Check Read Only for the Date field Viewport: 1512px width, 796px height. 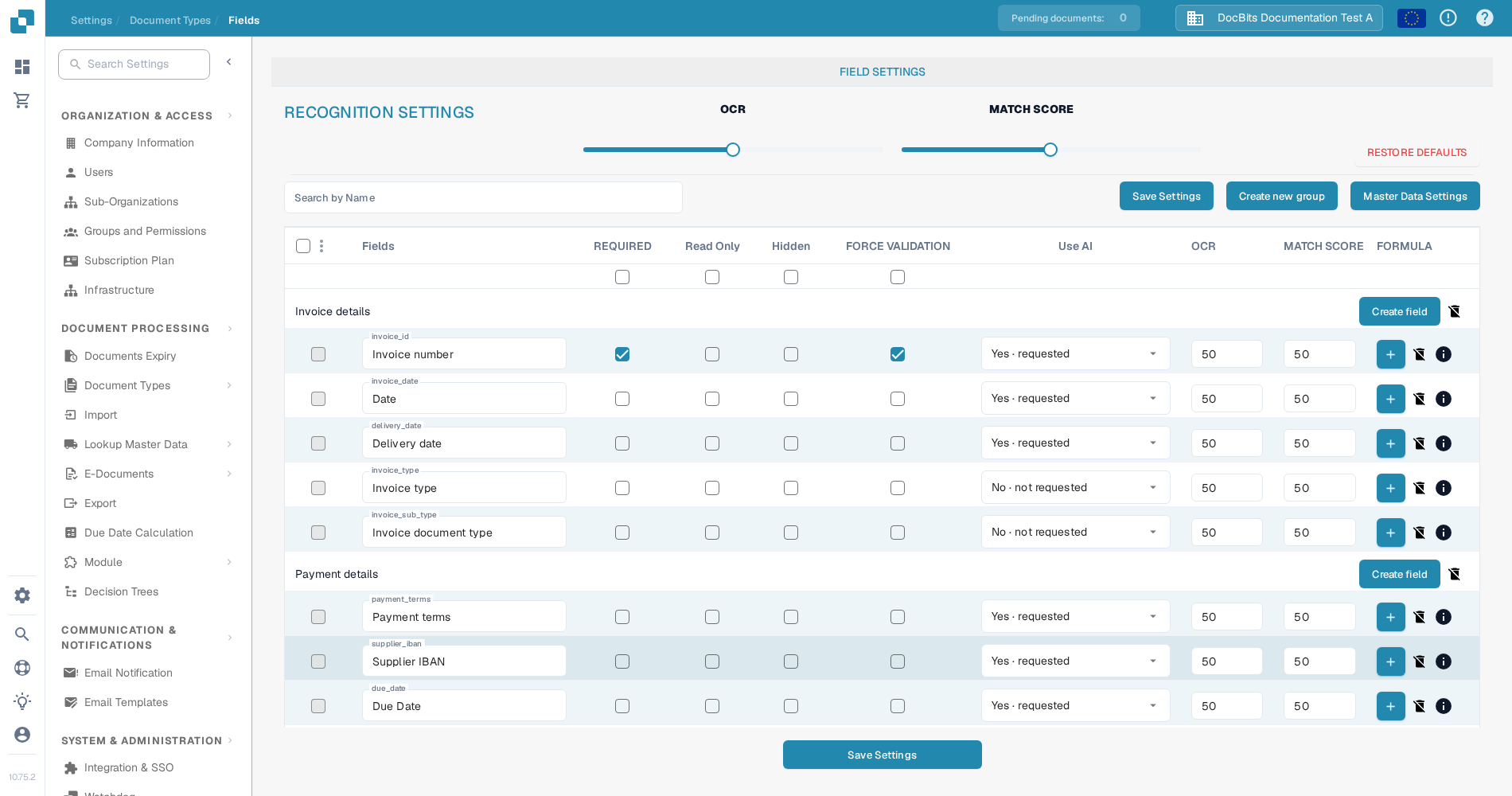pyautogui.click(x=712, y=399)
